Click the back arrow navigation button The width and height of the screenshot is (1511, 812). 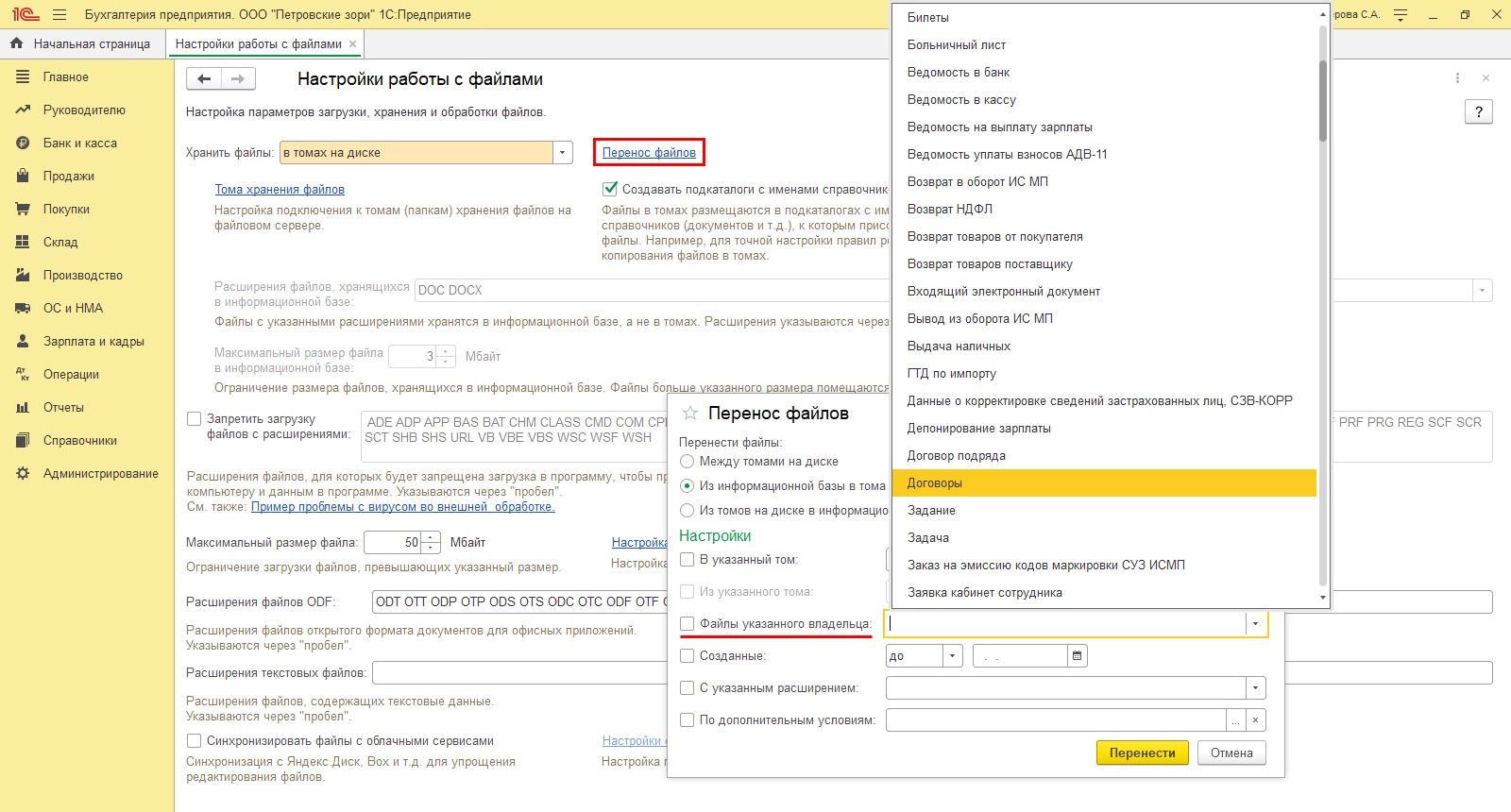point(204,79)
